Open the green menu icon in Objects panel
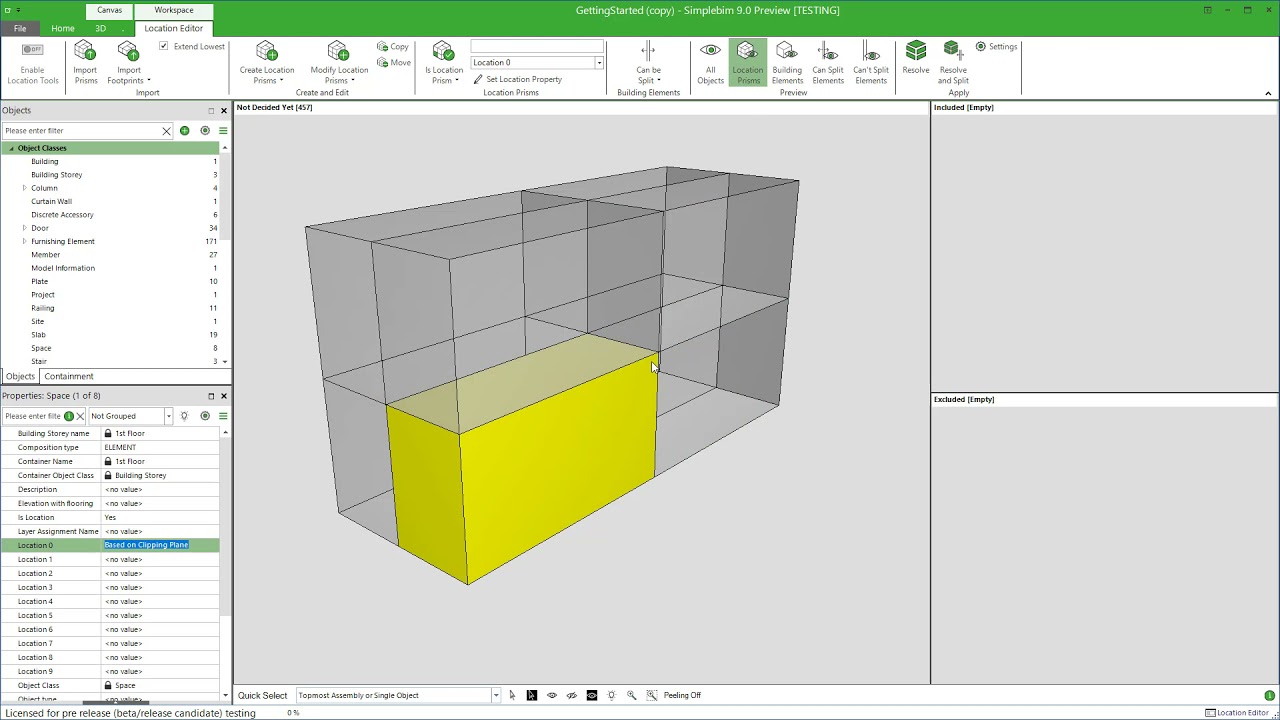The width and height of the screenshot is (1280, 720). tap(223, 131)
